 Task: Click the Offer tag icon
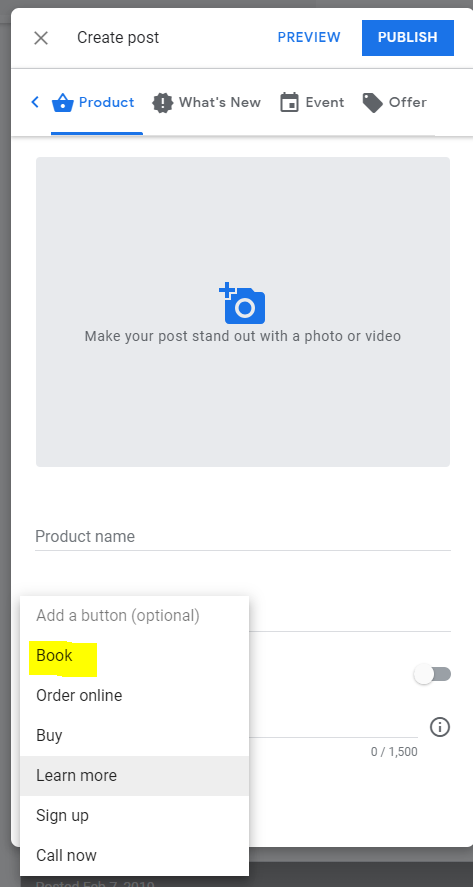click(372, 102)
